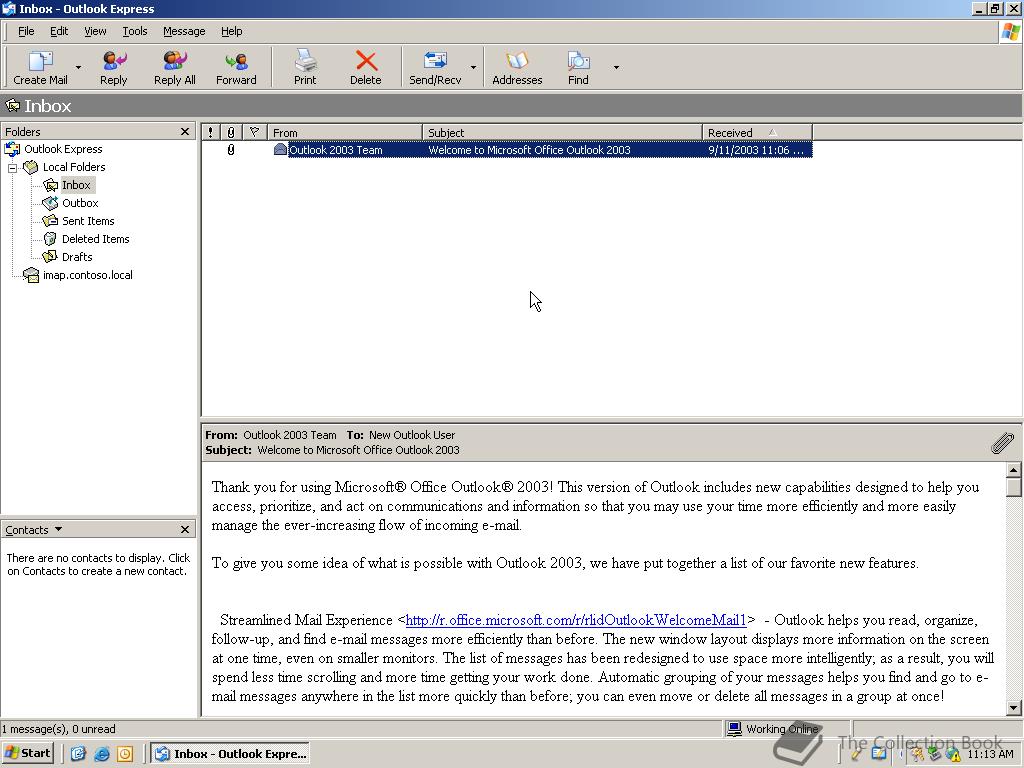Image resolution: width=1024 pixels, height=768 pixels.
Task: Open the Message menu
Action: [184, 31]
